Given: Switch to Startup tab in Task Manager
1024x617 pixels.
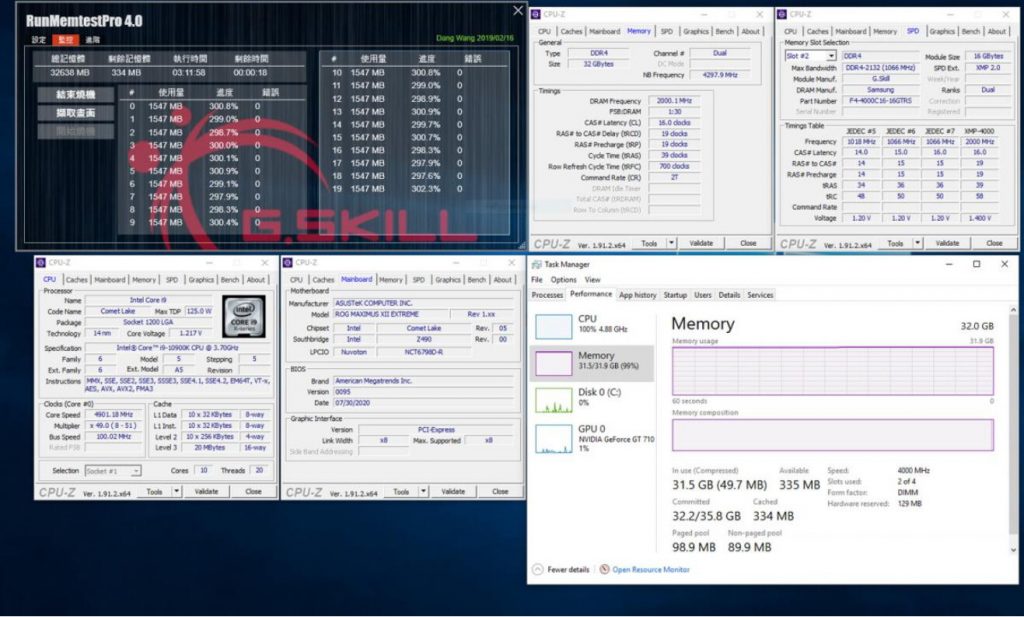Looking at the screenshot, I should 675,295.
